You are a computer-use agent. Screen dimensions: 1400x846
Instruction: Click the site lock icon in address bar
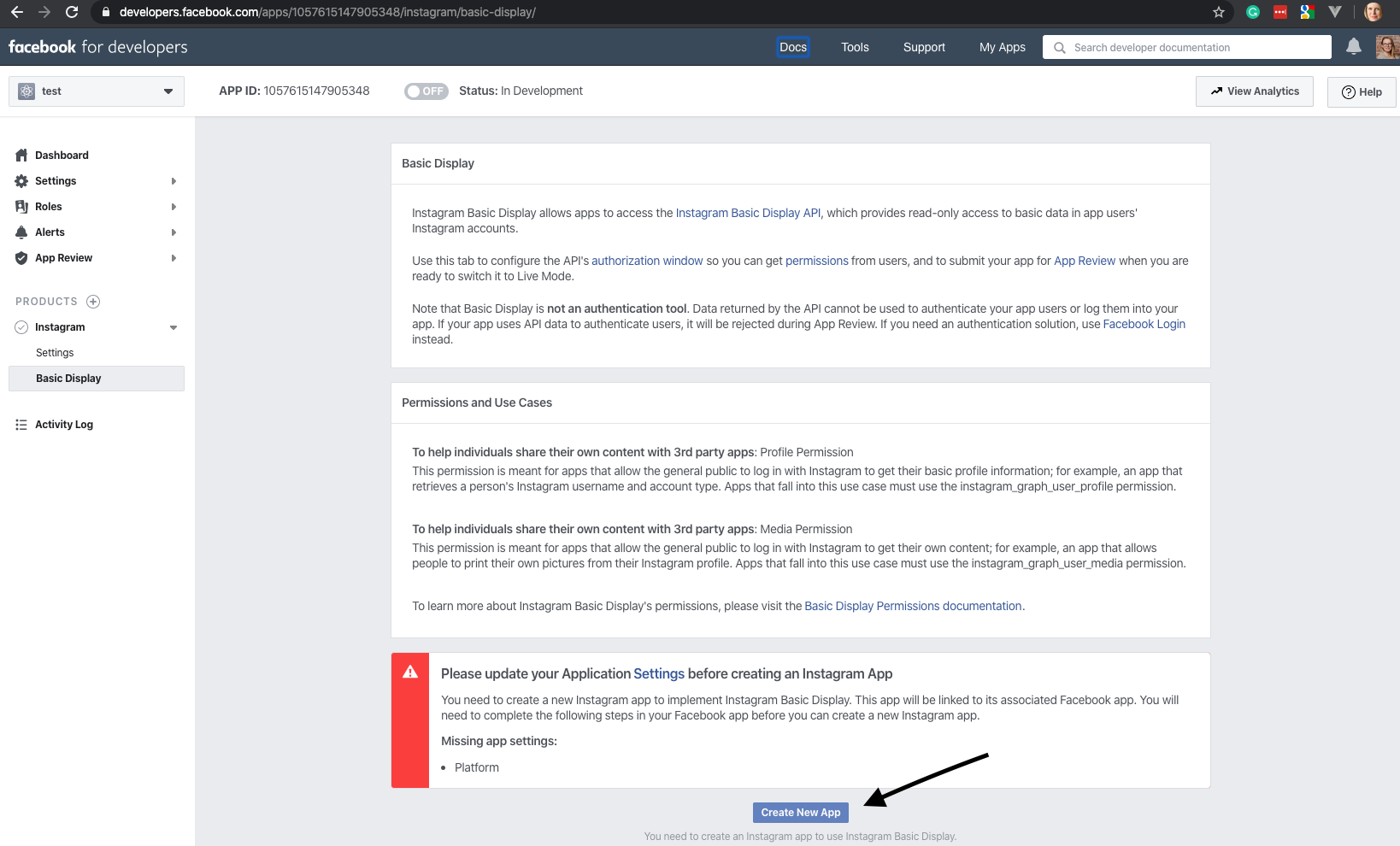(x=106, y=12)
